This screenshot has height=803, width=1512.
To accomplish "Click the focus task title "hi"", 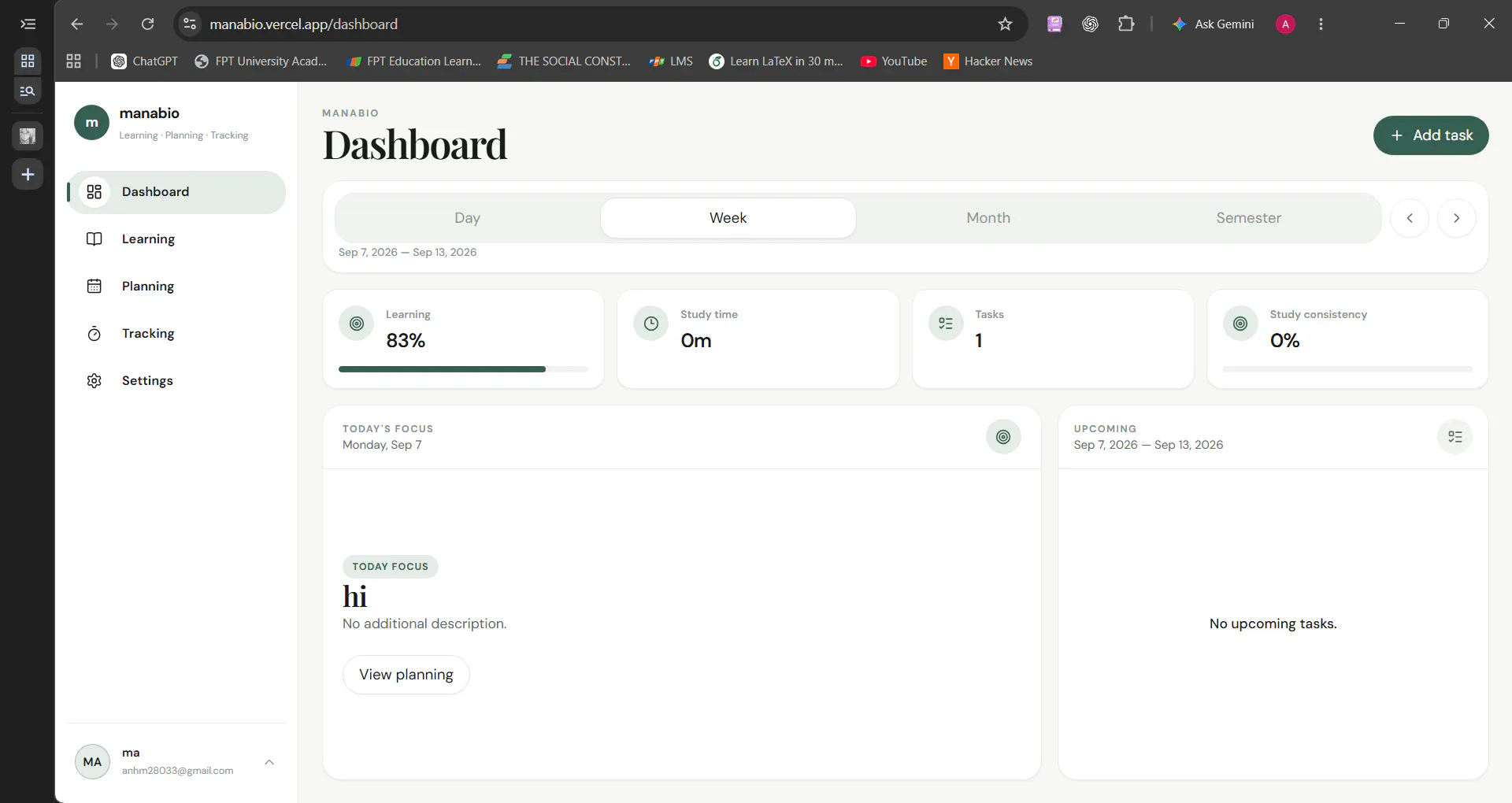I will pyautogui.click(x=355, y=597).
